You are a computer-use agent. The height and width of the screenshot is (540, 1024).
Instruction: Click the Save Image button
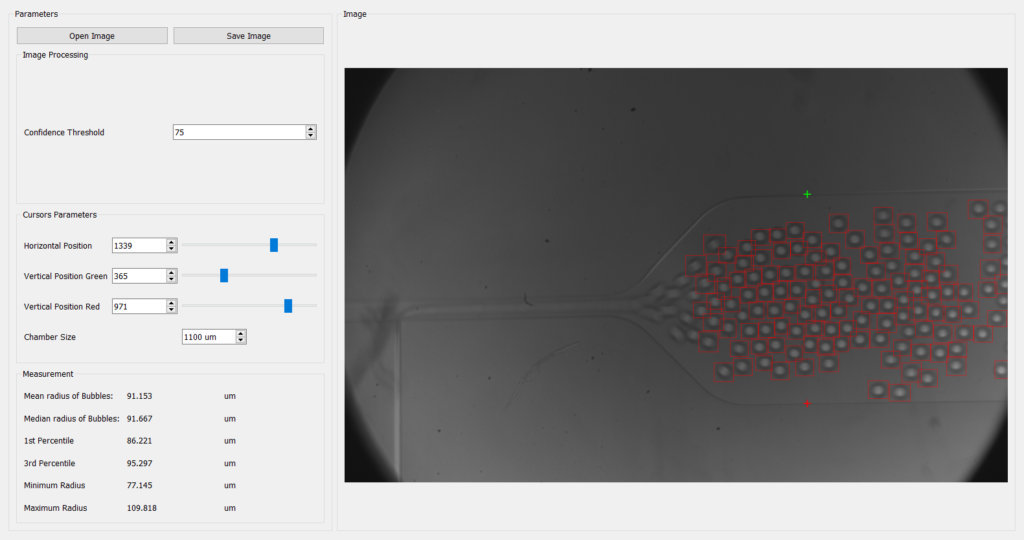(248, 36)
